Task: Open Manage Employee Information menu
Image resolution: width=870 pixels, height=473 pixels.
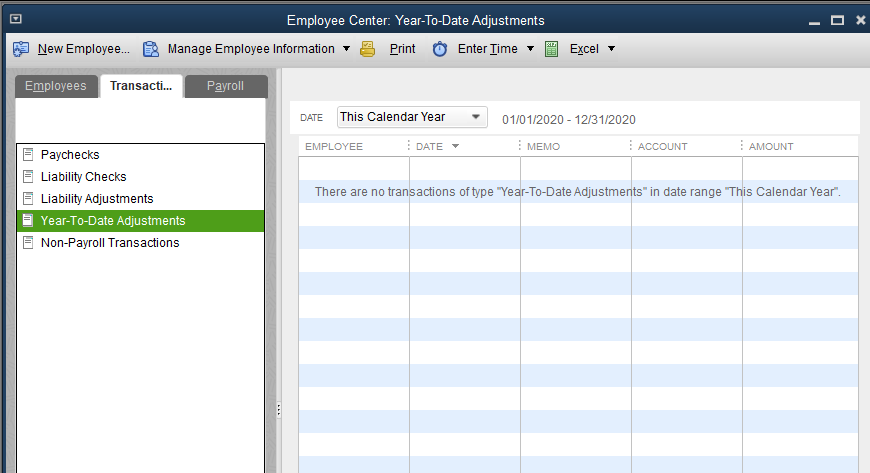Action: 251,49
